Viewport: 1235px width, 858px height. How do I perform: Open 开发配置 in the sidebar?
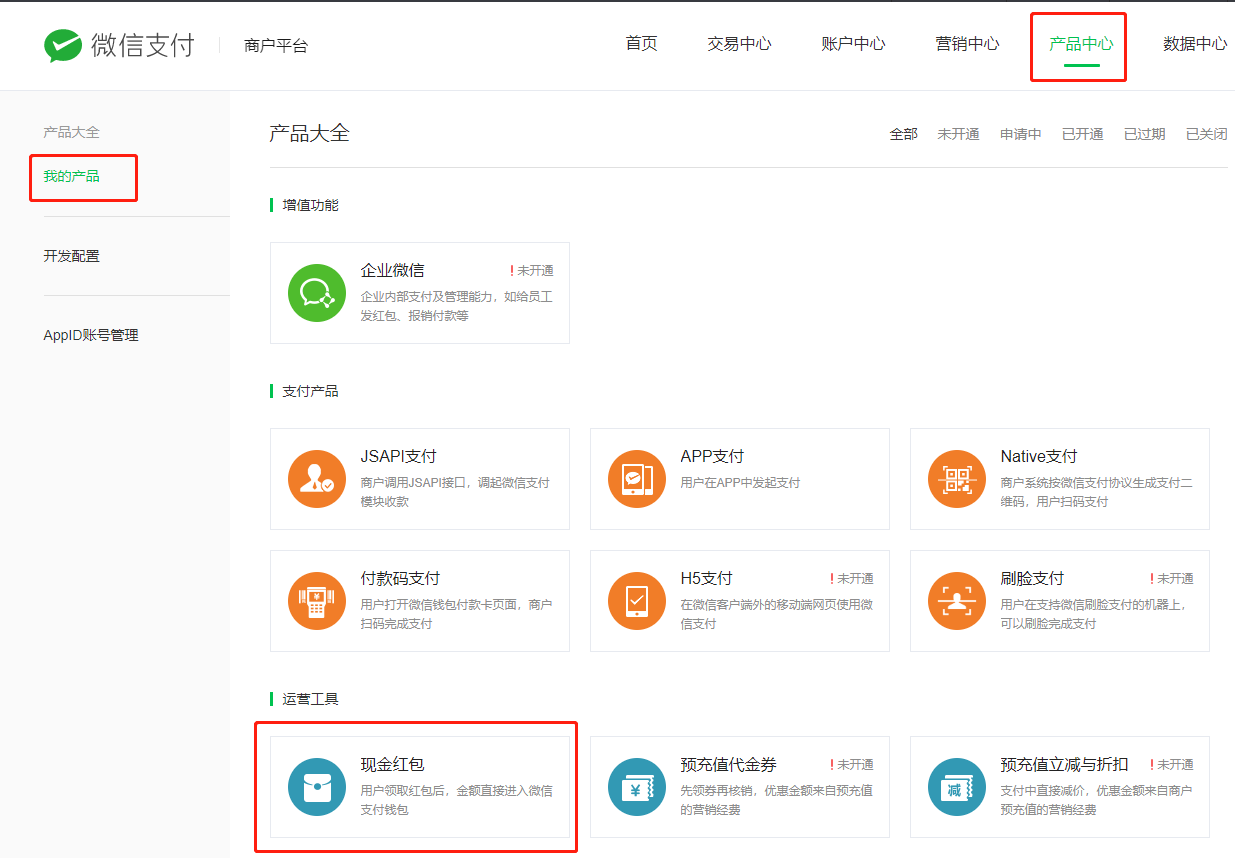(72, 256)
